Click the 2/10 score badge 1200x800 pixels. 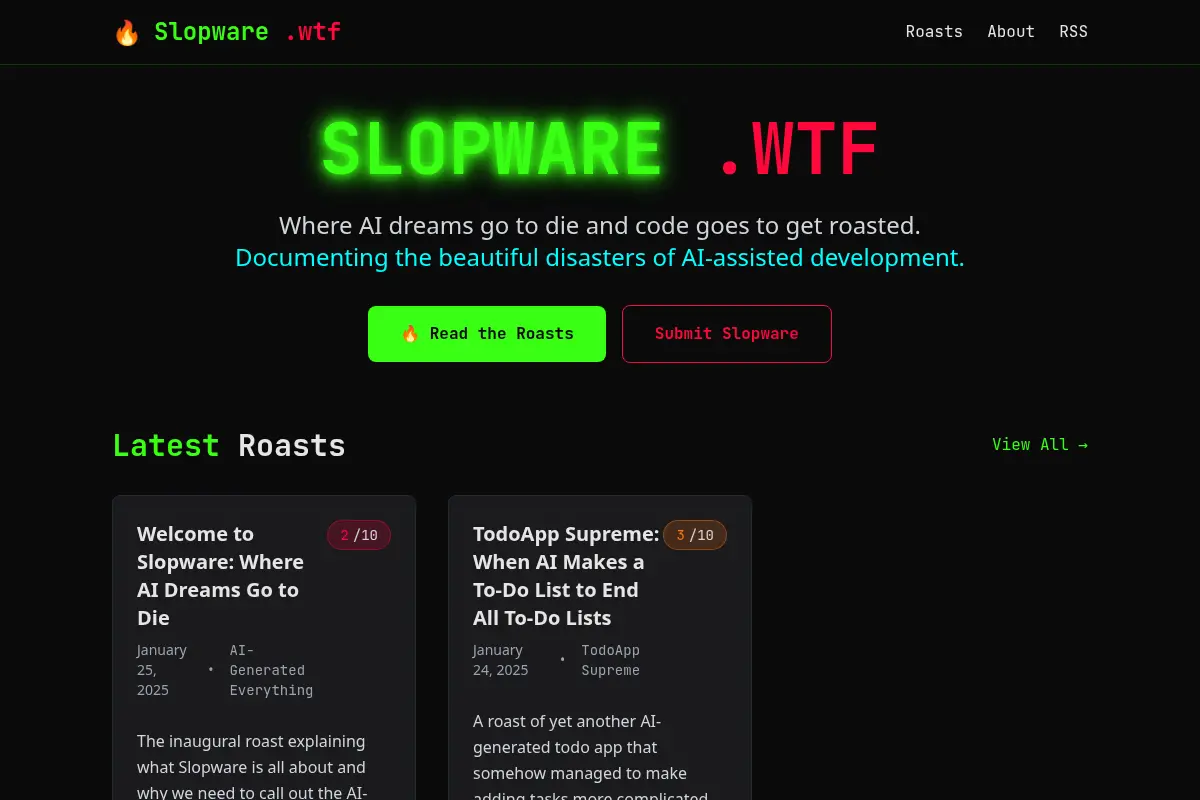click(x=359, y=535)
